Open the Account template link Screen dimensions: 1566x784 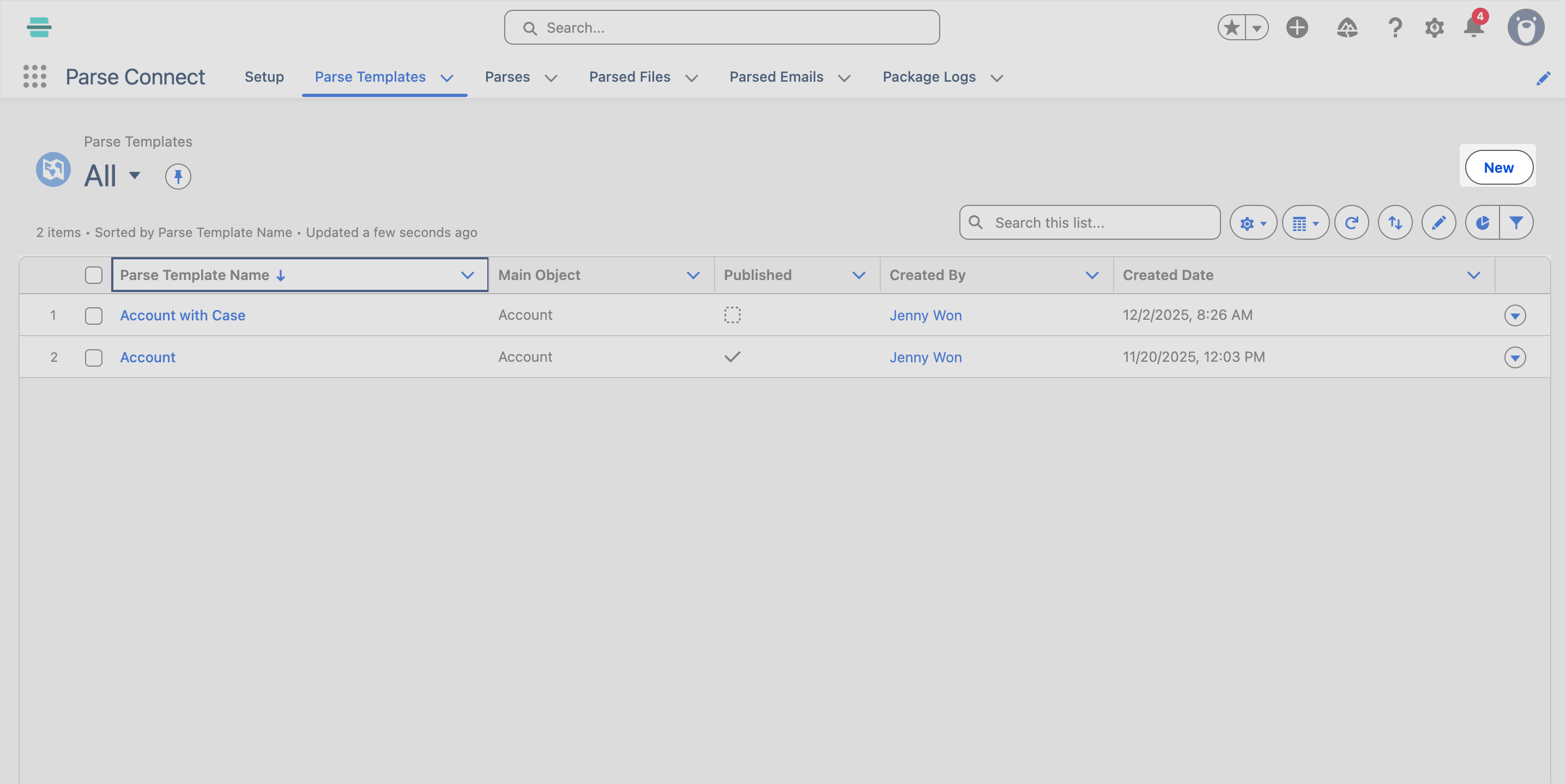148,357
